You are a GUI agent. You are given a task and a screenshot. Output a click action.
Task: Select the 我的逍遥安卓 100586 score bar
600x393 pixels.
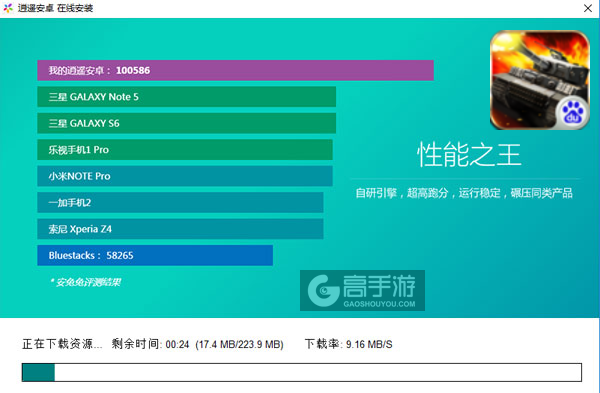click(x=235, y=70)
